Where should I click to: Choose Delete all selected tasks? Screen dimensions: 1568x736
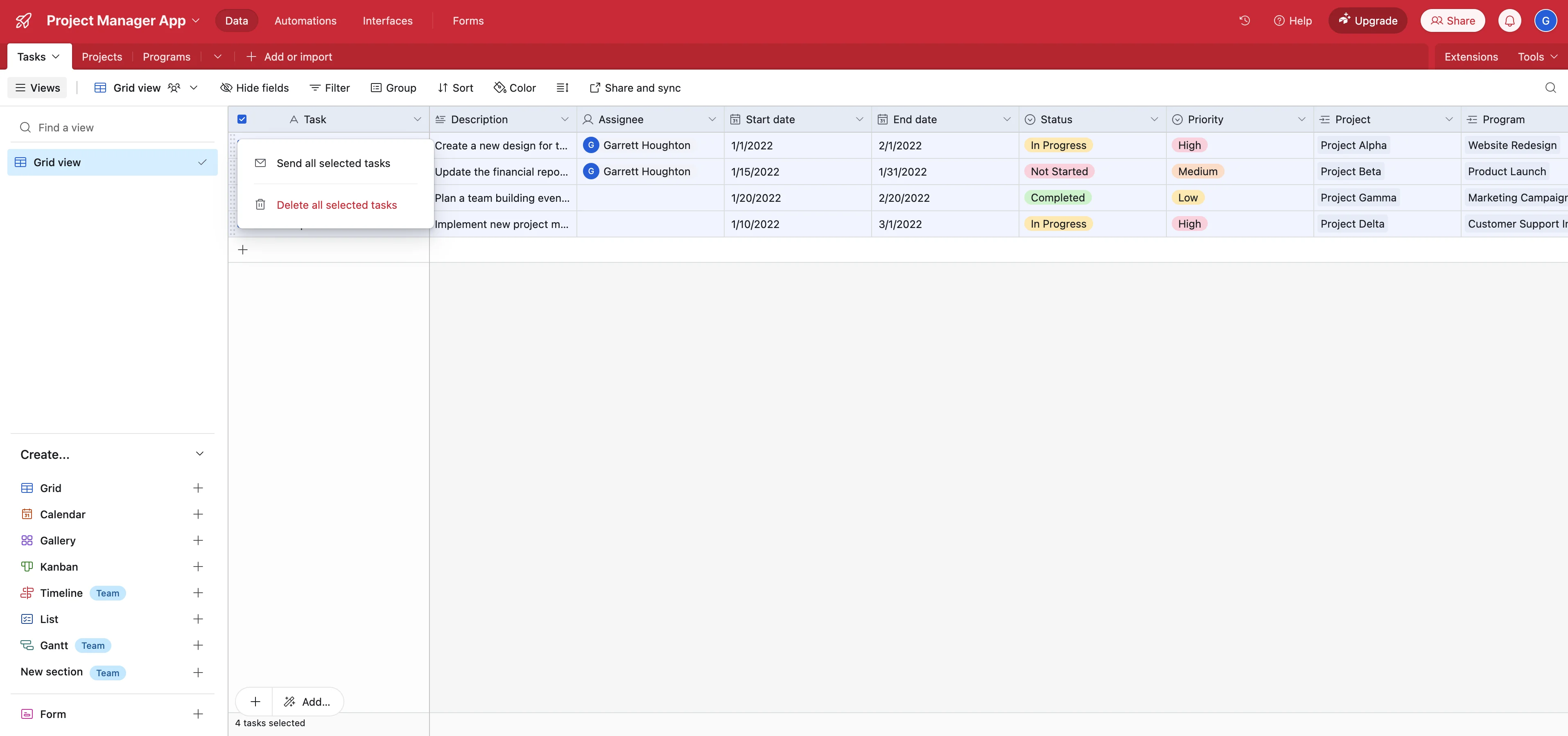coord(336,205)
